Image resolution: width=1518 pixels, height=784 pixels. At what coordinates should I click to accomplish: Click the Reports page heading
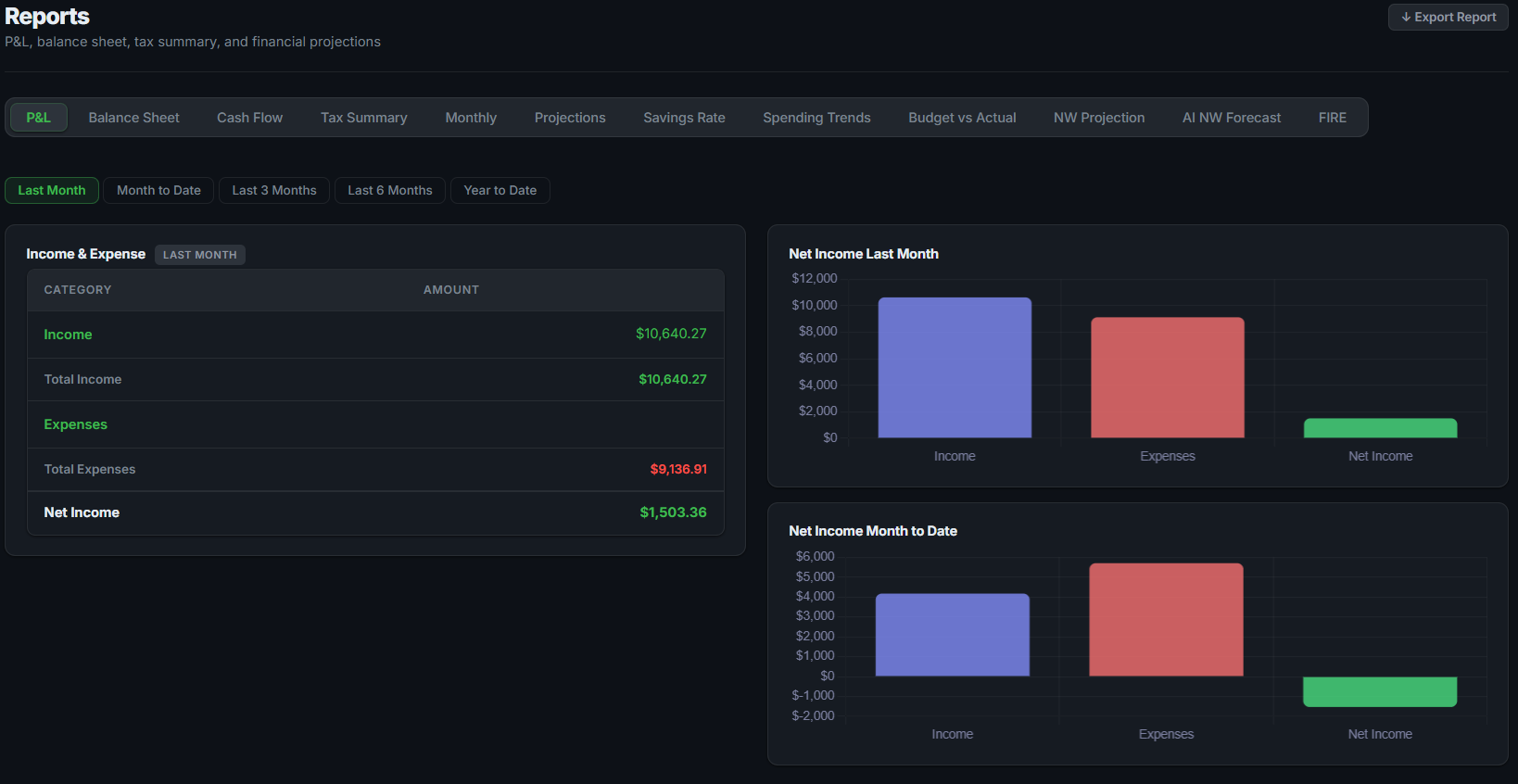coord(47,16)
